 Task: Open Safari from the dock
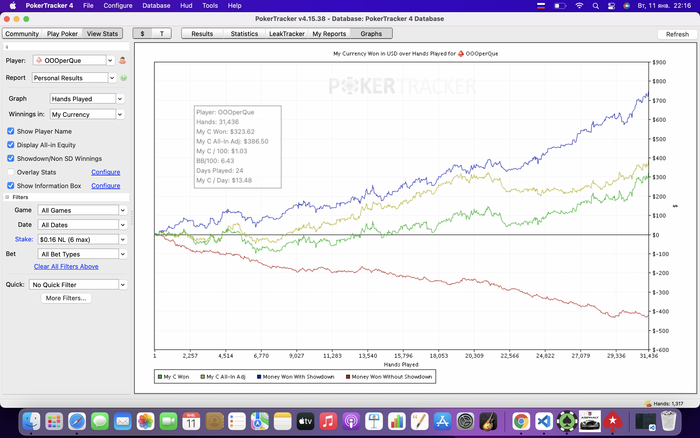77,421
